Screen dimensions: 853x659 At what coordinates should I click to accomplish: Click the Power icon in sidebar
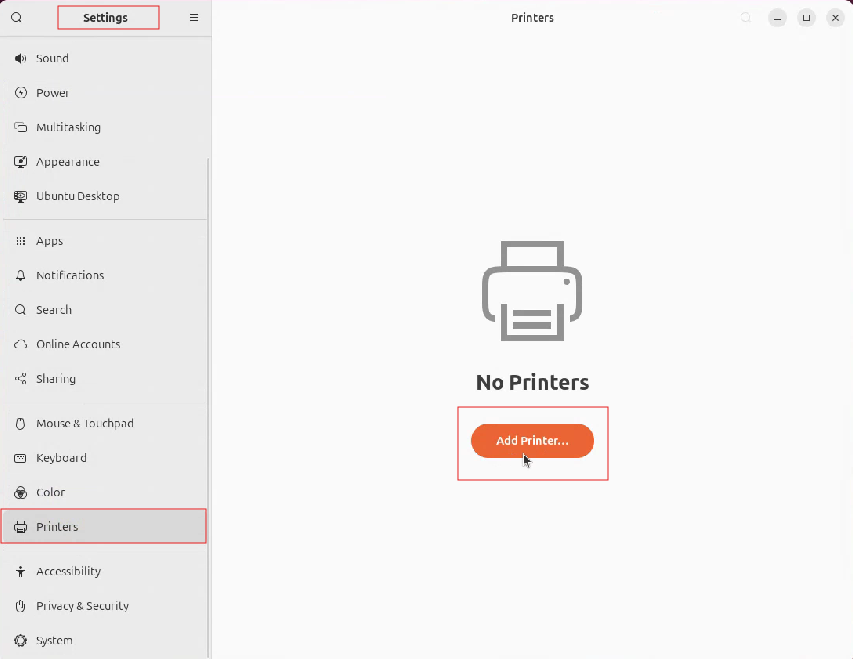(x=20, y=93)
